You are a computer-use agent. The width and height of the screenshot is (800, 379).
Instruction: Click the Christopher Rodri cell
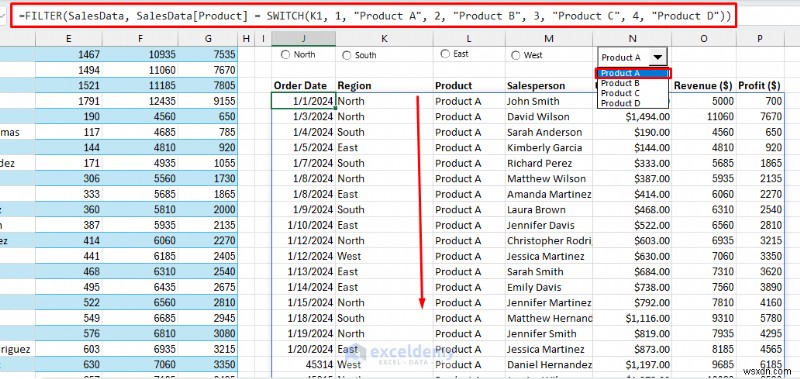pyautogui.click(x=549, y=241)
